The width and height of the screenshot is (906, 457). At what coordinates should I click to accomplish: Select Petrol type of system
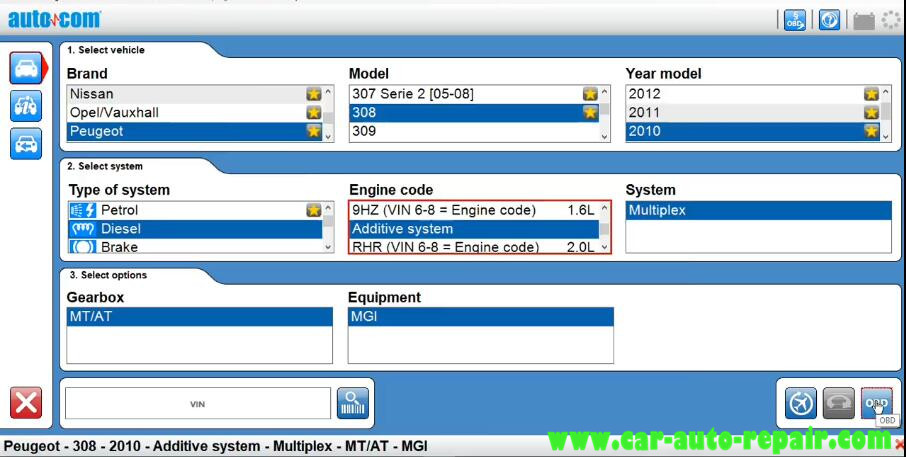195,210
